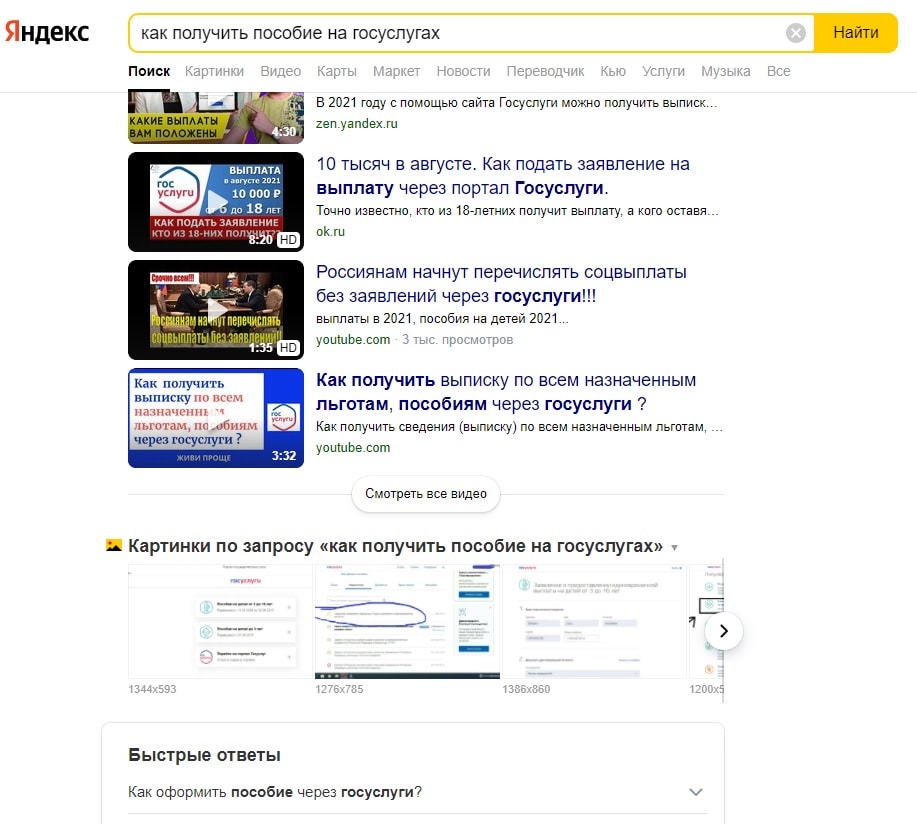
Task: Switch to the Картинки tab
Action: 214,71
